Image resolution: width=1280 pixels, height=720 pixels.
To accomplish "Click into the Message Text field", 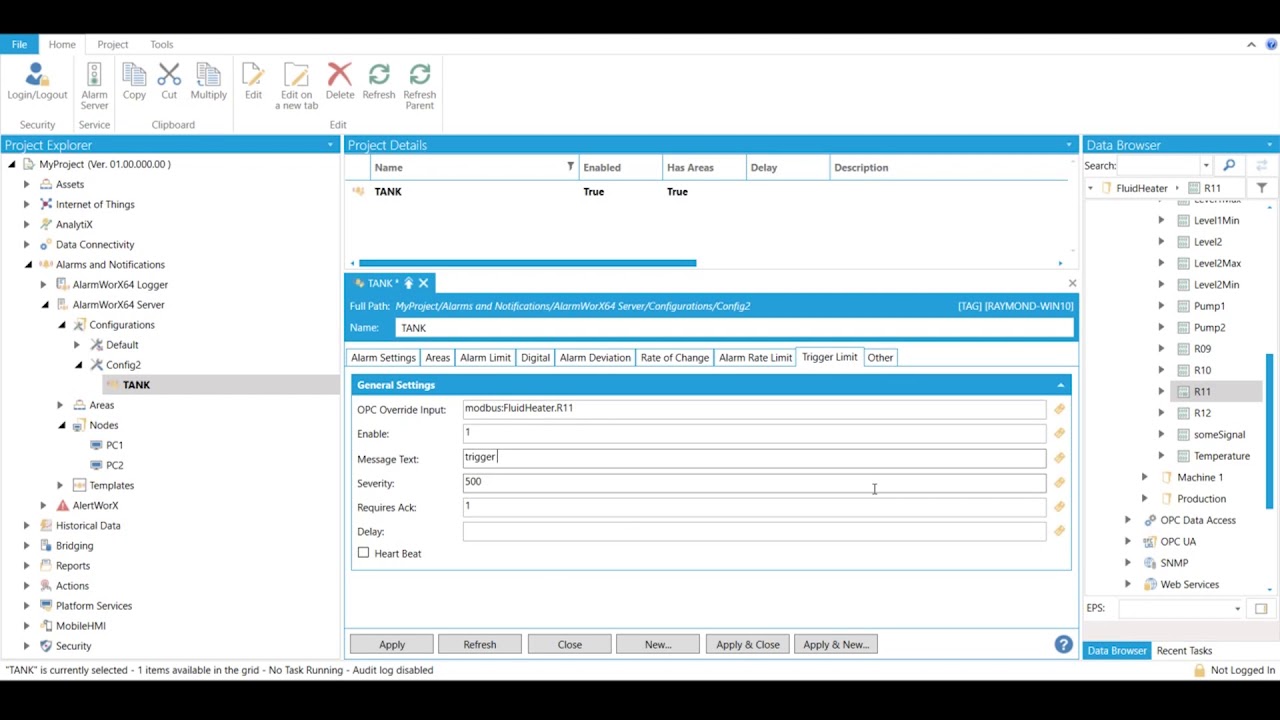I will [754, 457].
